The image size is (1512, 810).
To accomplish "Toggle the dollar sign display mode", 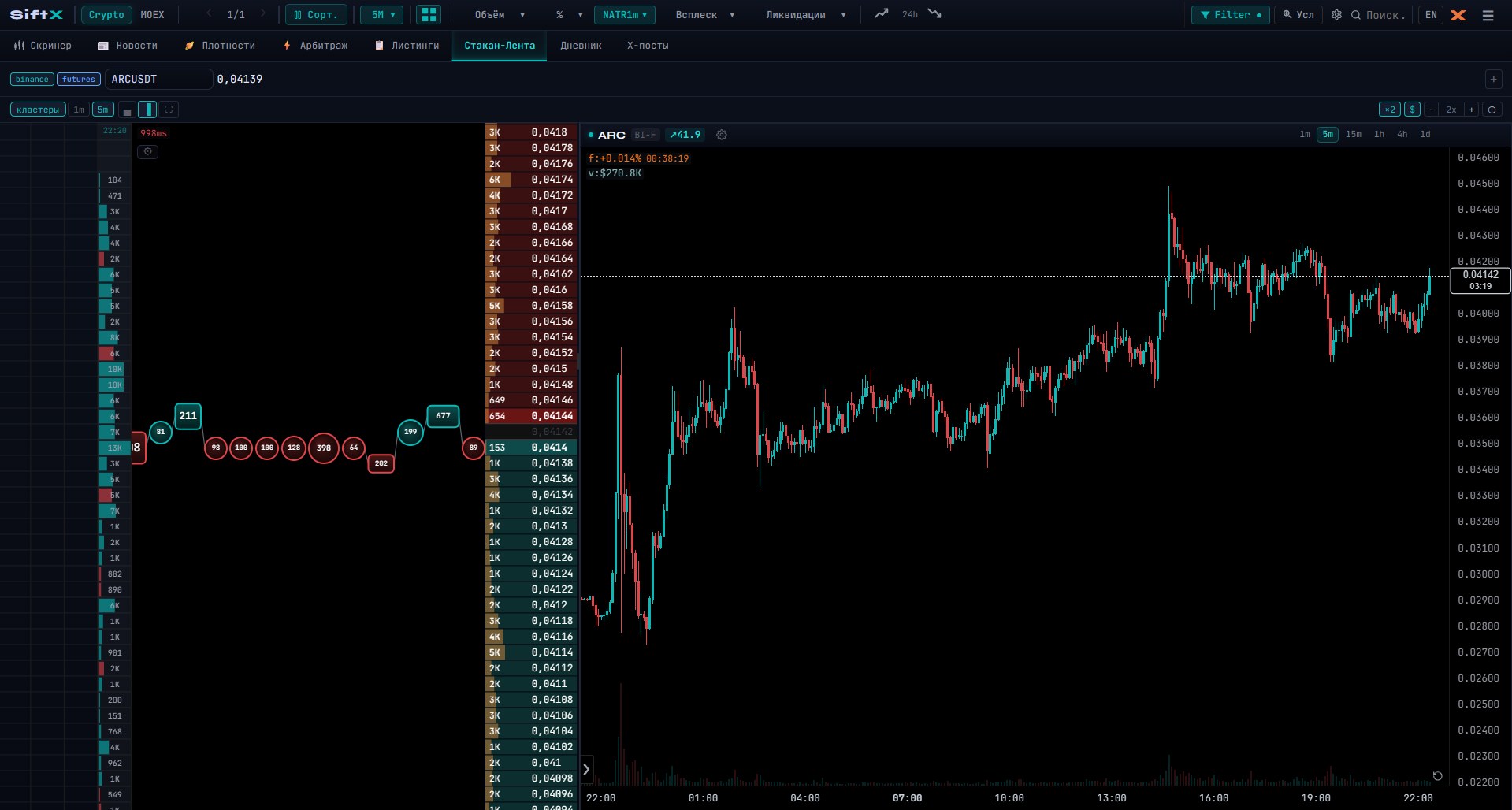I will click(x=1412, y=110).
